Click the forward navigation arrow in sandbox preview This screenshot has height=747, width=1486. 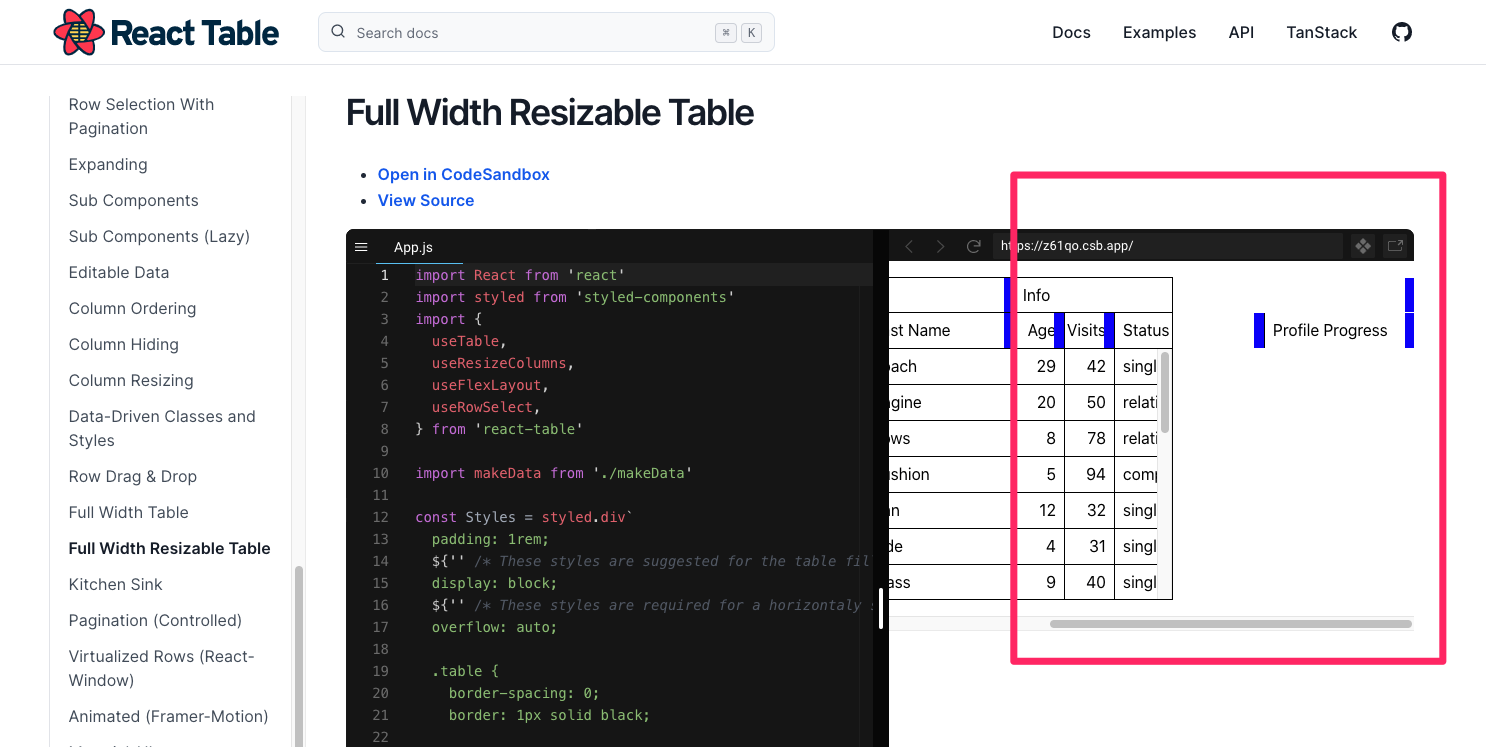941,245
